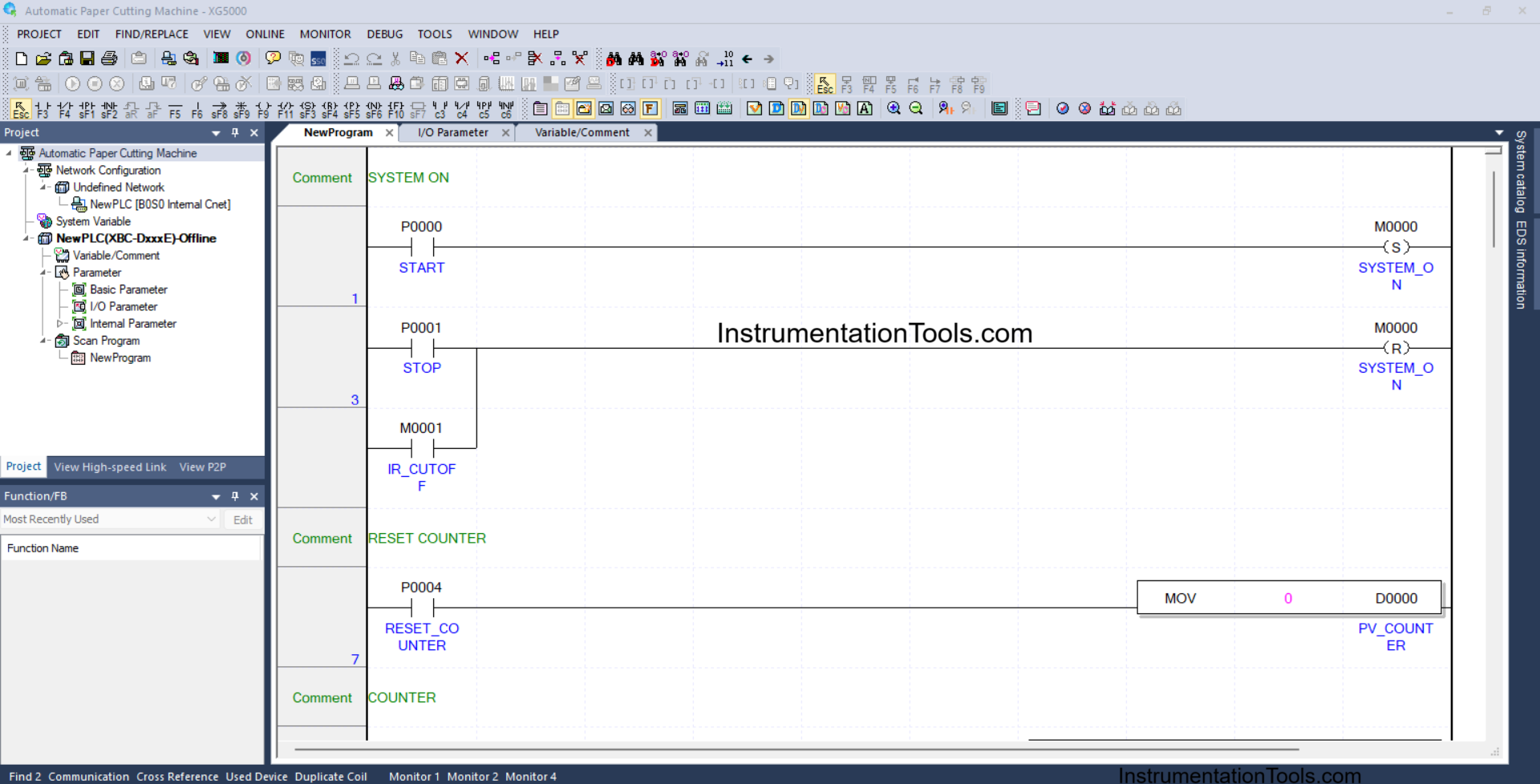
Task: Select the coil tool (F9)
Action: [x=264, y=108]
